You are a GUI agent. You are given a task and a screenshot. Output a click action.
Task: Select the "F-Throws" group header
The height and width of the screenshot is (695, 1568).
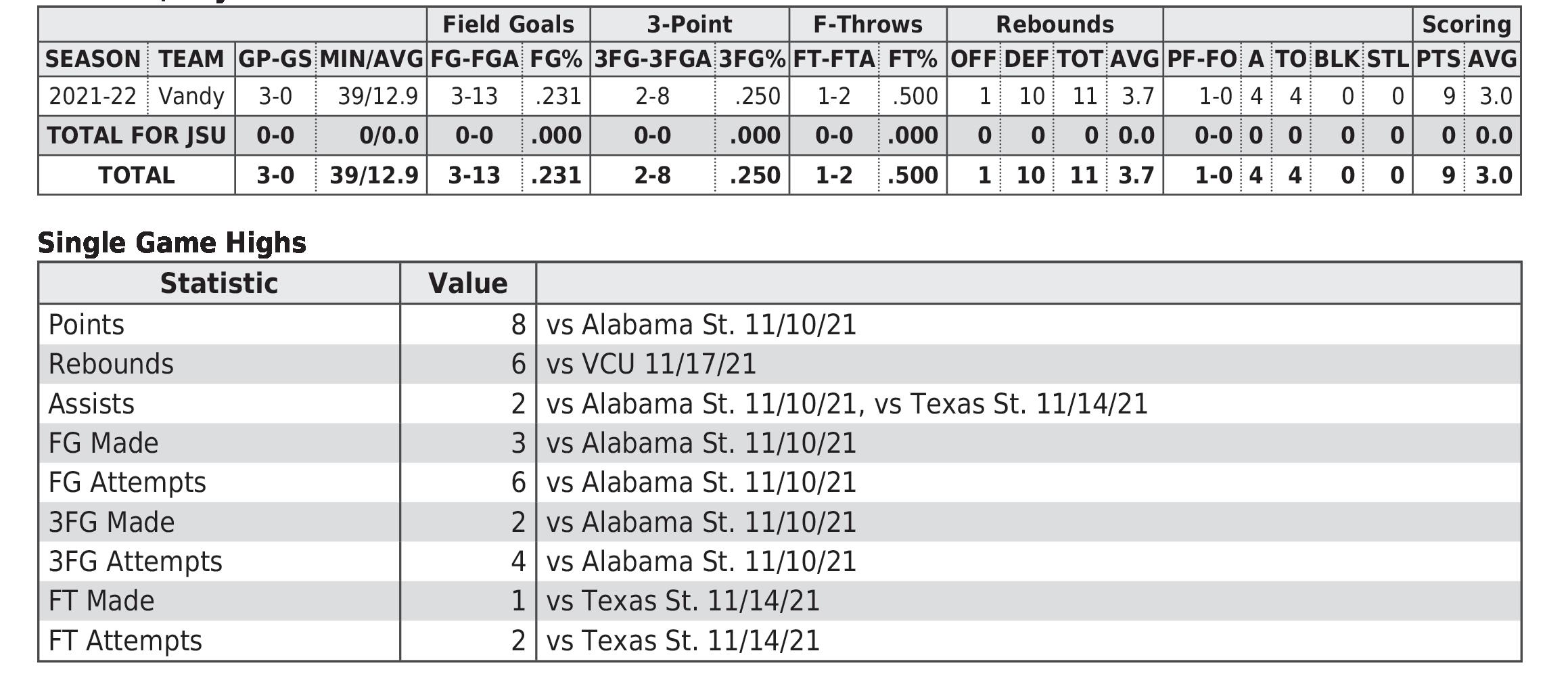[867, 24]
